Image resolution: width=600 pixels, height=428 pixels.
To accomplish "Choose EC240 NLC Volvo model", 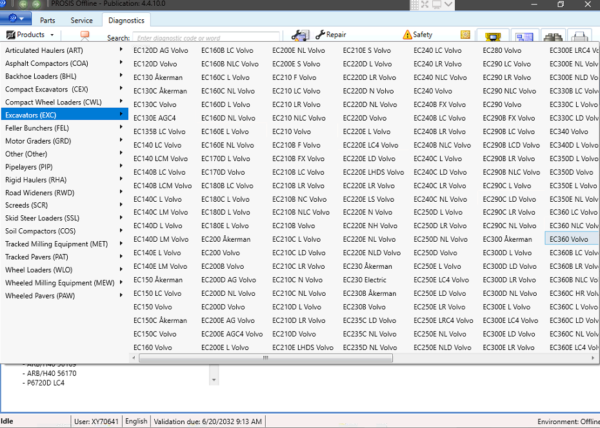I will pos(440,77).
